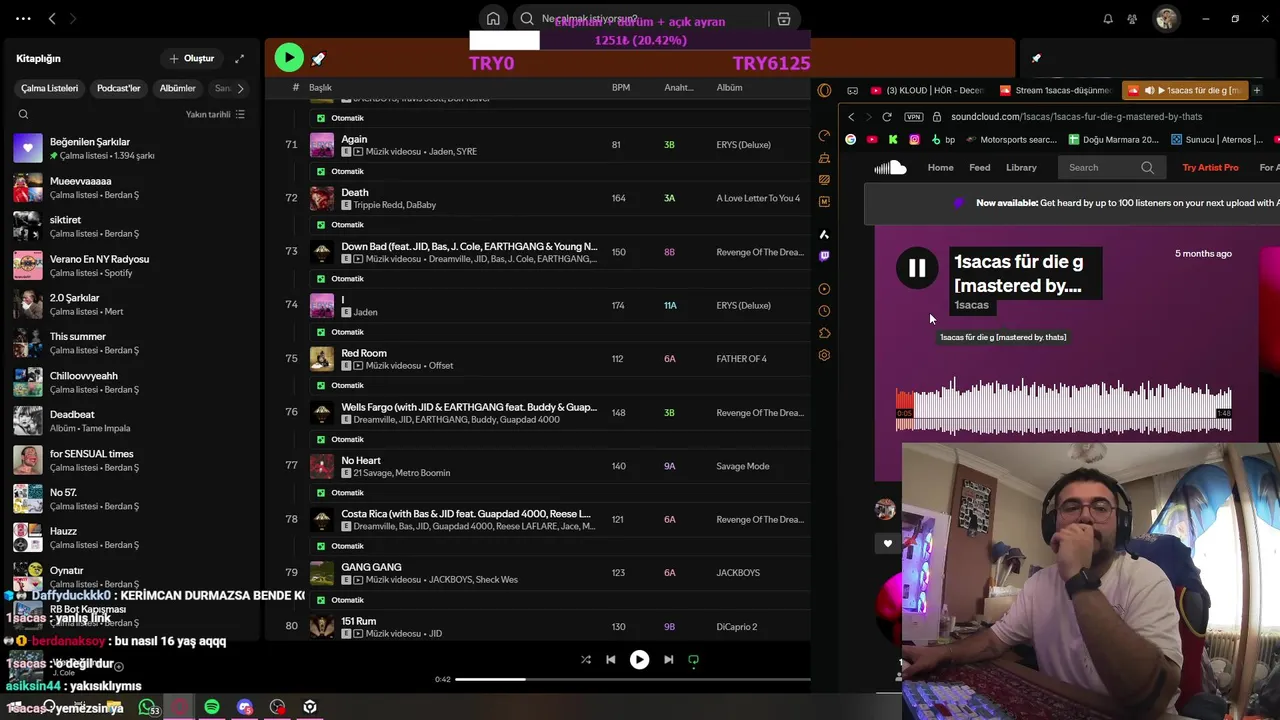Go back with the Spotify left arrow
The image size is (1280, 720).
[x=52, y=18]
